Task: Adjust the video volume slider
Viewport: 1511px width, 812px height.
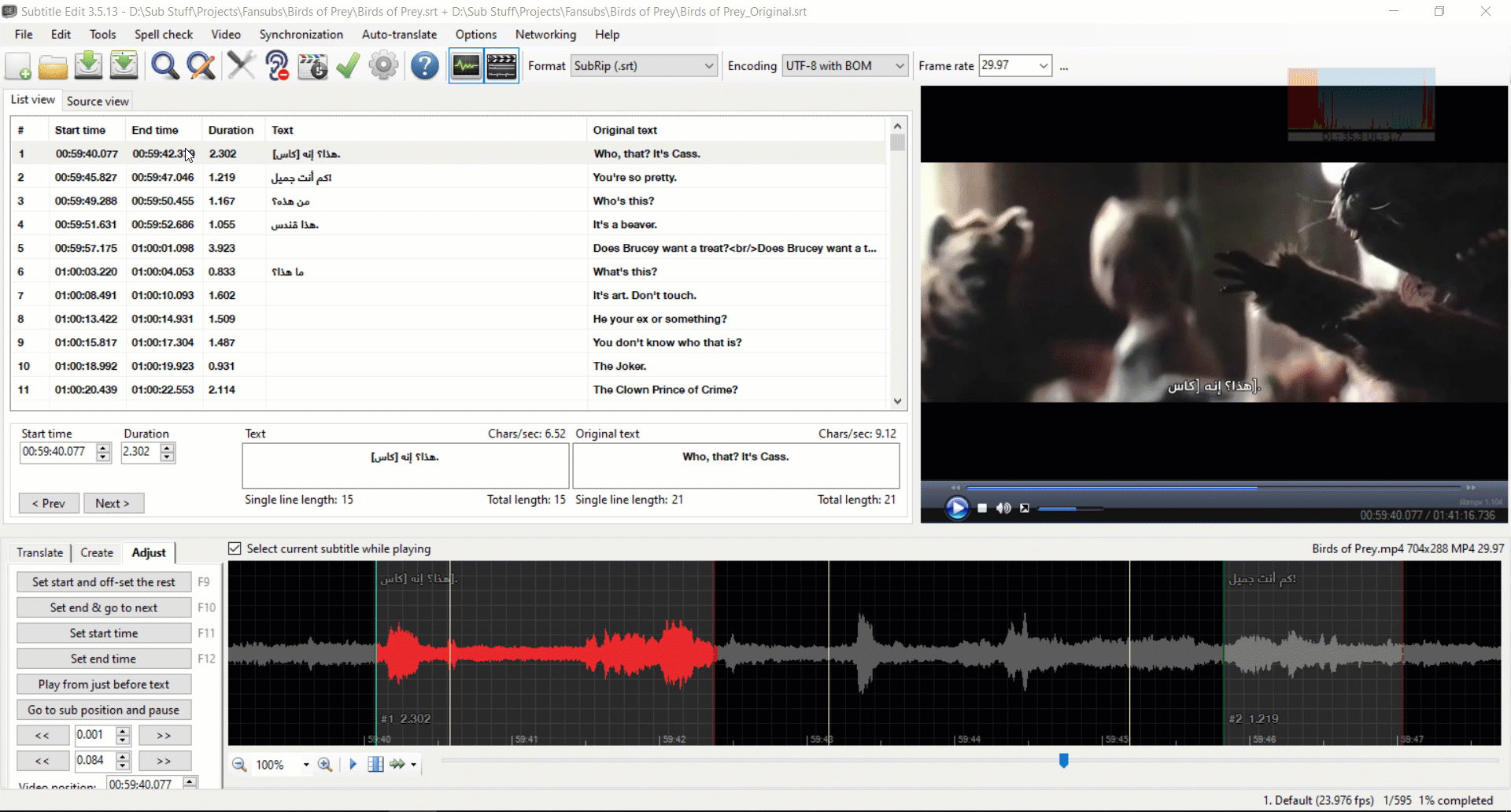Action: (x=1070, y=509)
